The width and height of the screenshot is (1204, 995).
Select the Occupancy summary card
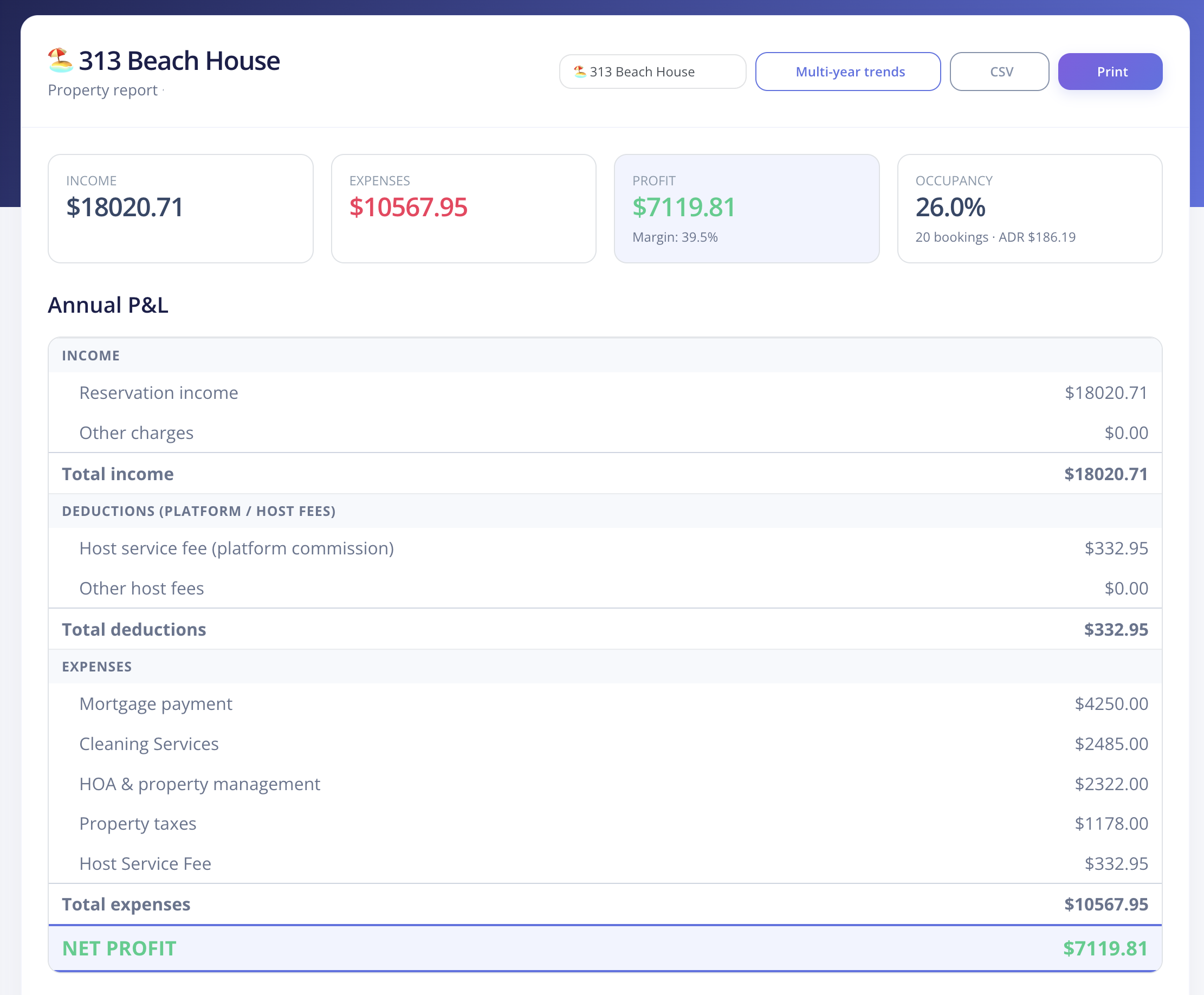pos(1030,209)
